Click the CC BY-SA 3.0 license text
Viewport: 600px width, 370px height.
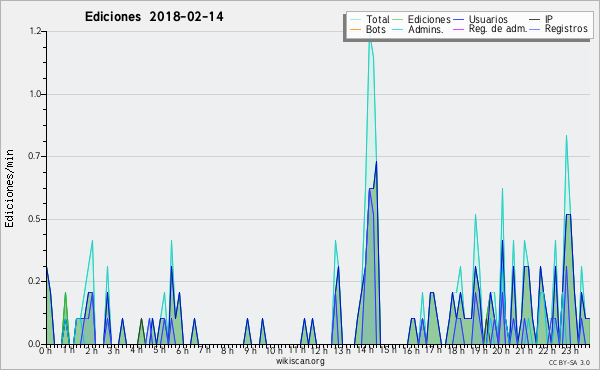coord(569,362)
